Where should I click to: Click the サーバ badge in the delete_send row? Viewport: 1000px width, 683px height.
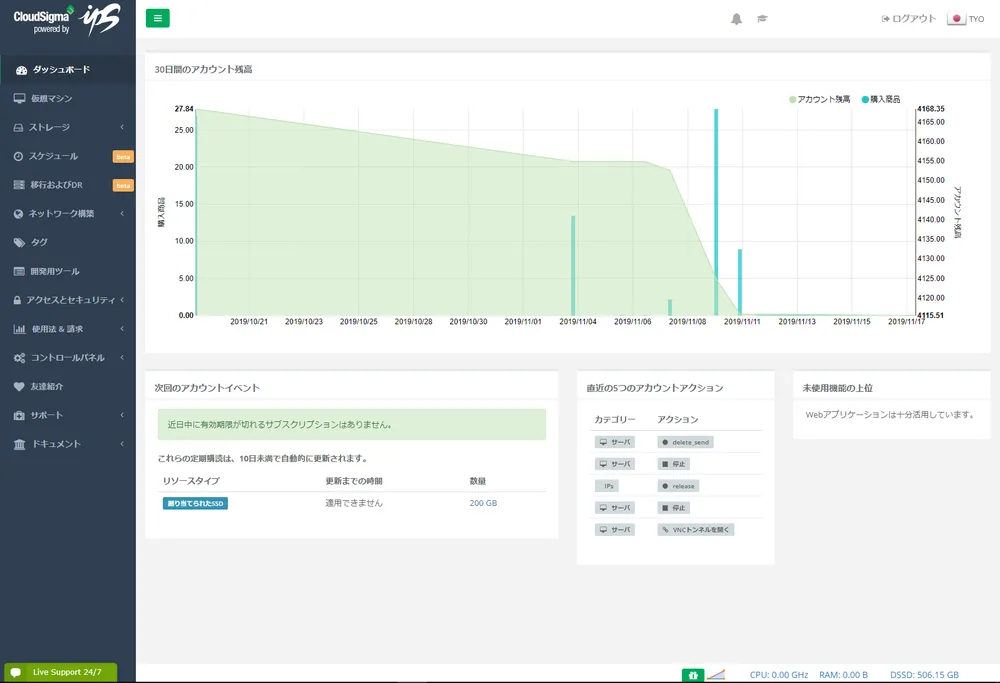[x=614, y=442]
